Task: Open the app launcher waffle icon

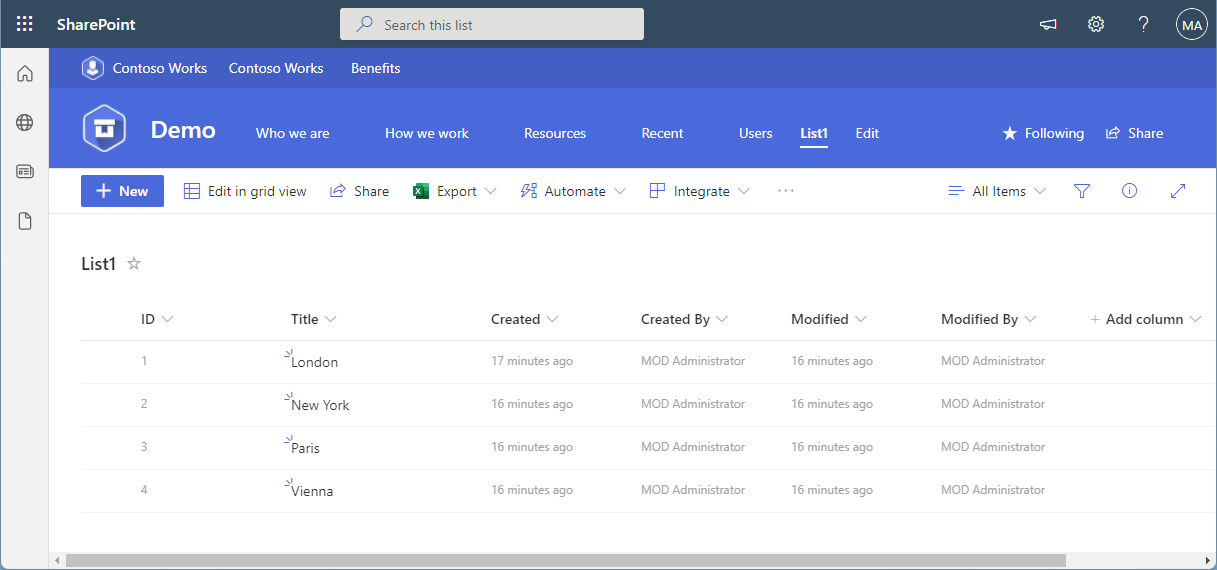Action: point(25,24)
